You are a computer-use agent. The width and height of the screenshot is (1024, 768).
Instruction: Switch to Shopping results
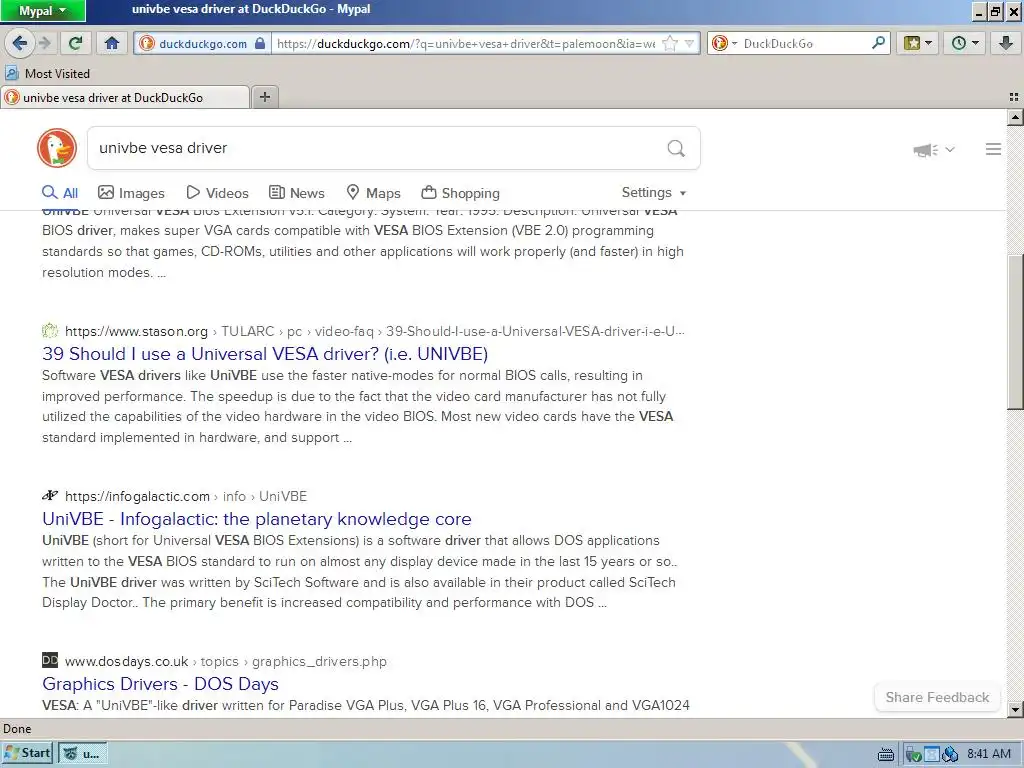point(460,193)
